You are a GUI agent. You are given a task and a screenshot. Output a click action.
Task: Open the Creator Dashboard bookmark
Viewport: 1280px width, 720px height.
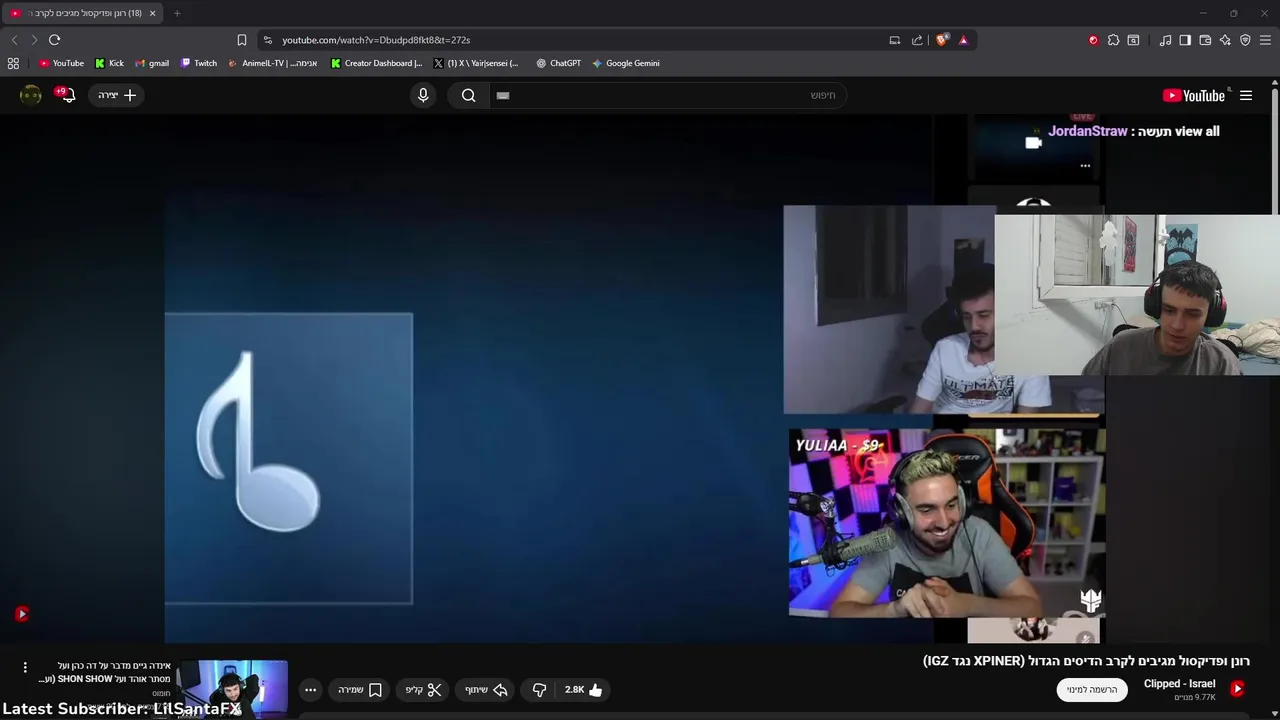click(376, 63)
